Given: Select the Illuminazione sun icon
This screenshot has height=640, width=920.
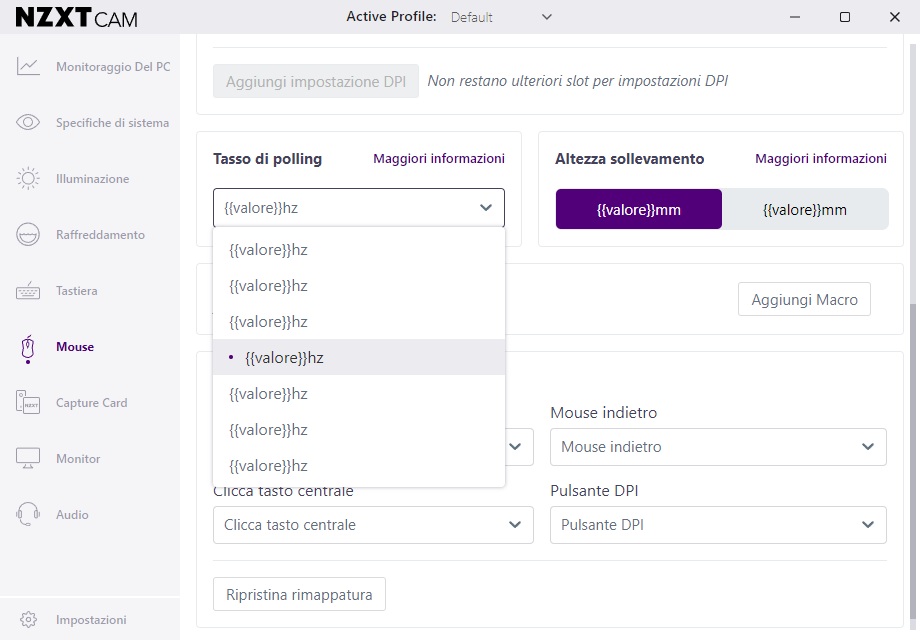Looking at the screenshot, I should click(x=28, y=178).
